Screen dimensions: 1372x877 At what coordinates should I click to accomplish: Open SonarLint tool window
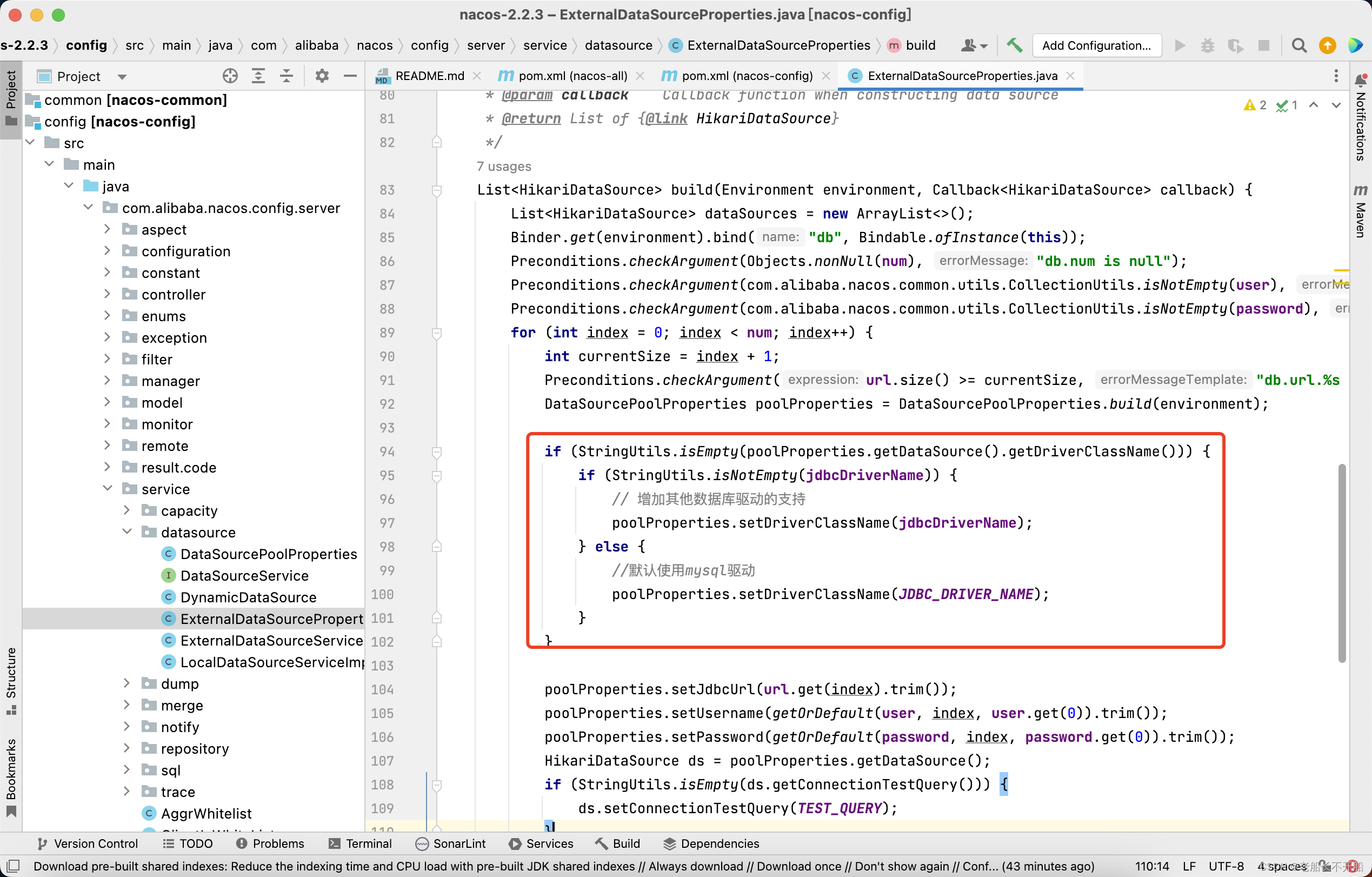pyautogui.click(x=451, y=843)
